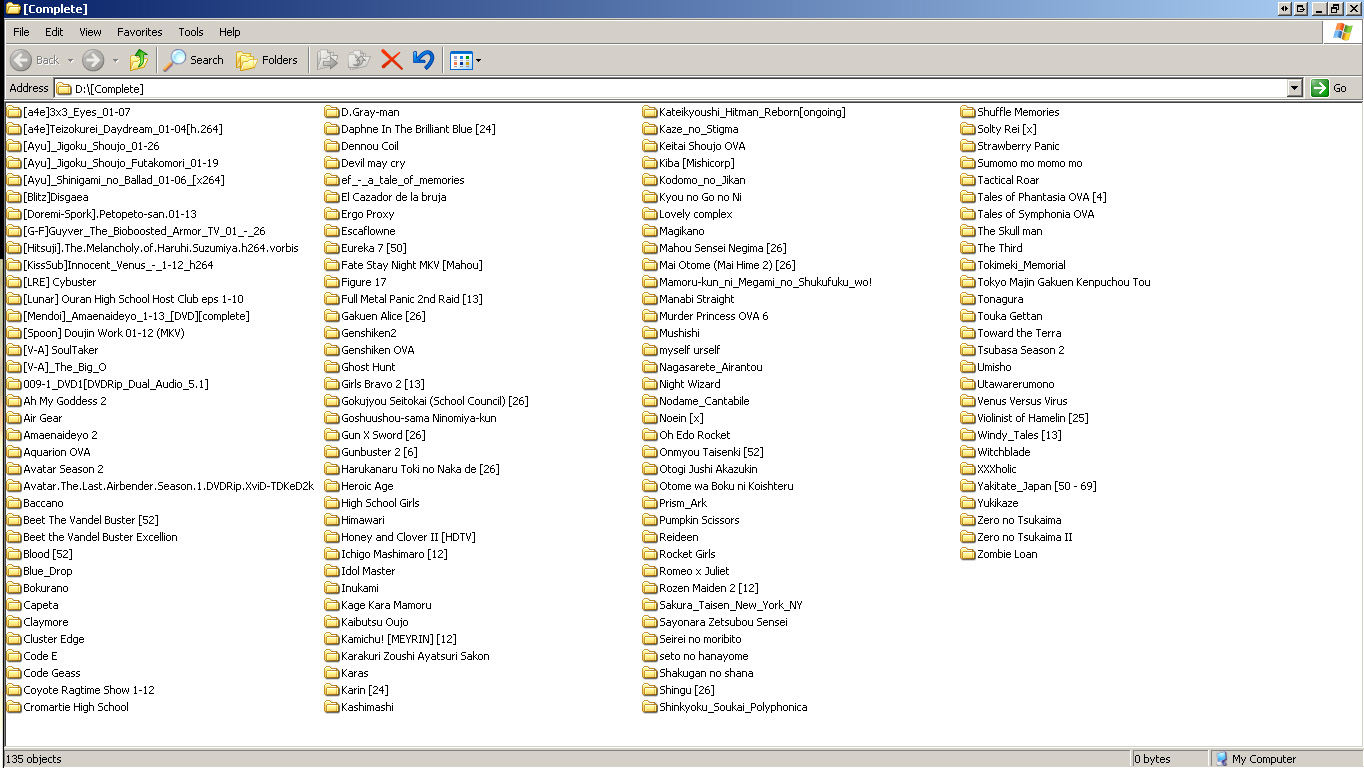Select the Dennou Coil folder icon
The image size is (1364, 768).
[332, 146]
